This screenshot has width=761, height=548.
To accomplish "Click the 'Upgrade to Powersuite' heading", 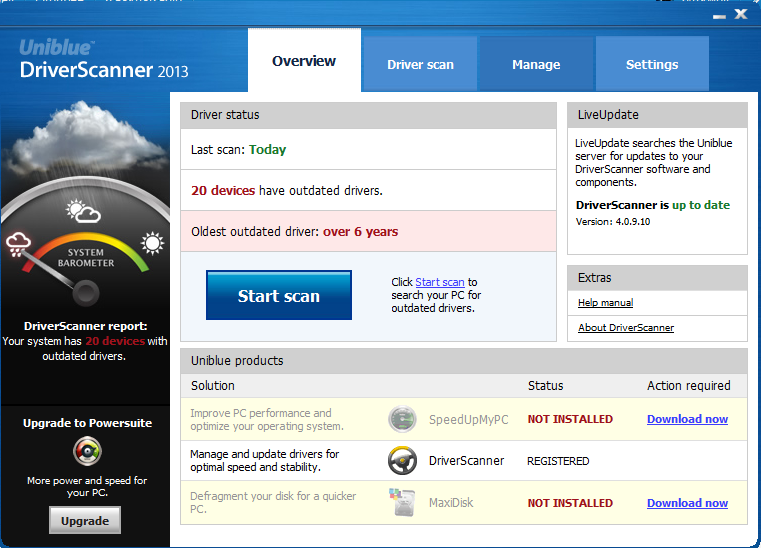I will click(x=87, y=423).
